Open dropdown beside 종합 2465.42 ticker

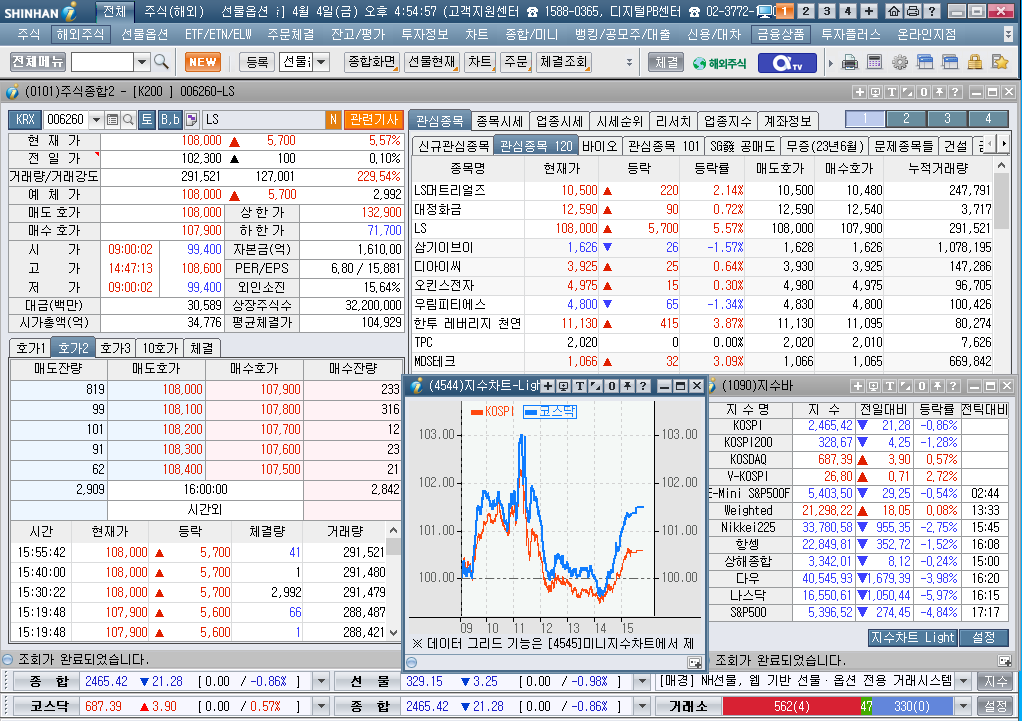[x=321, y=681]
